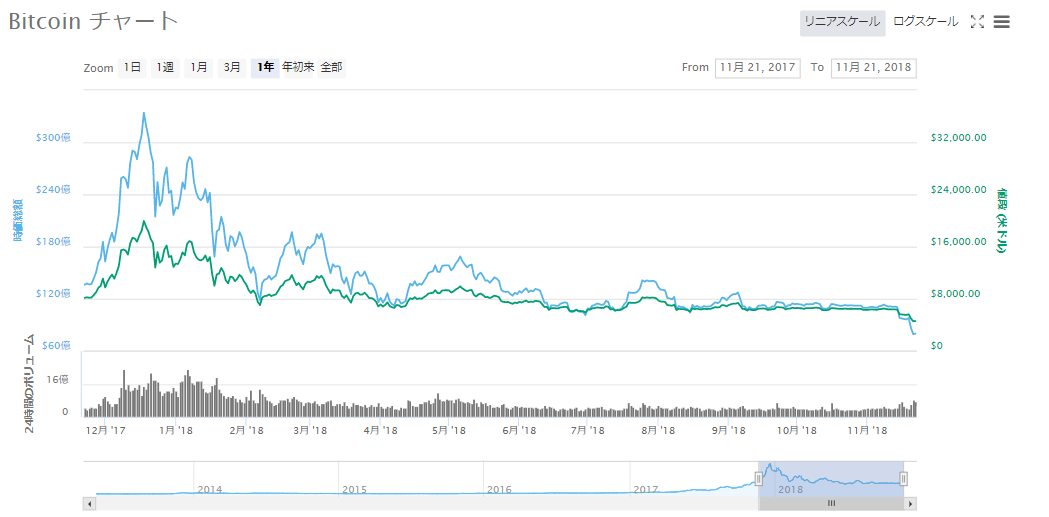
Task: Set zoom to 1週
Action: click(165, 68)
